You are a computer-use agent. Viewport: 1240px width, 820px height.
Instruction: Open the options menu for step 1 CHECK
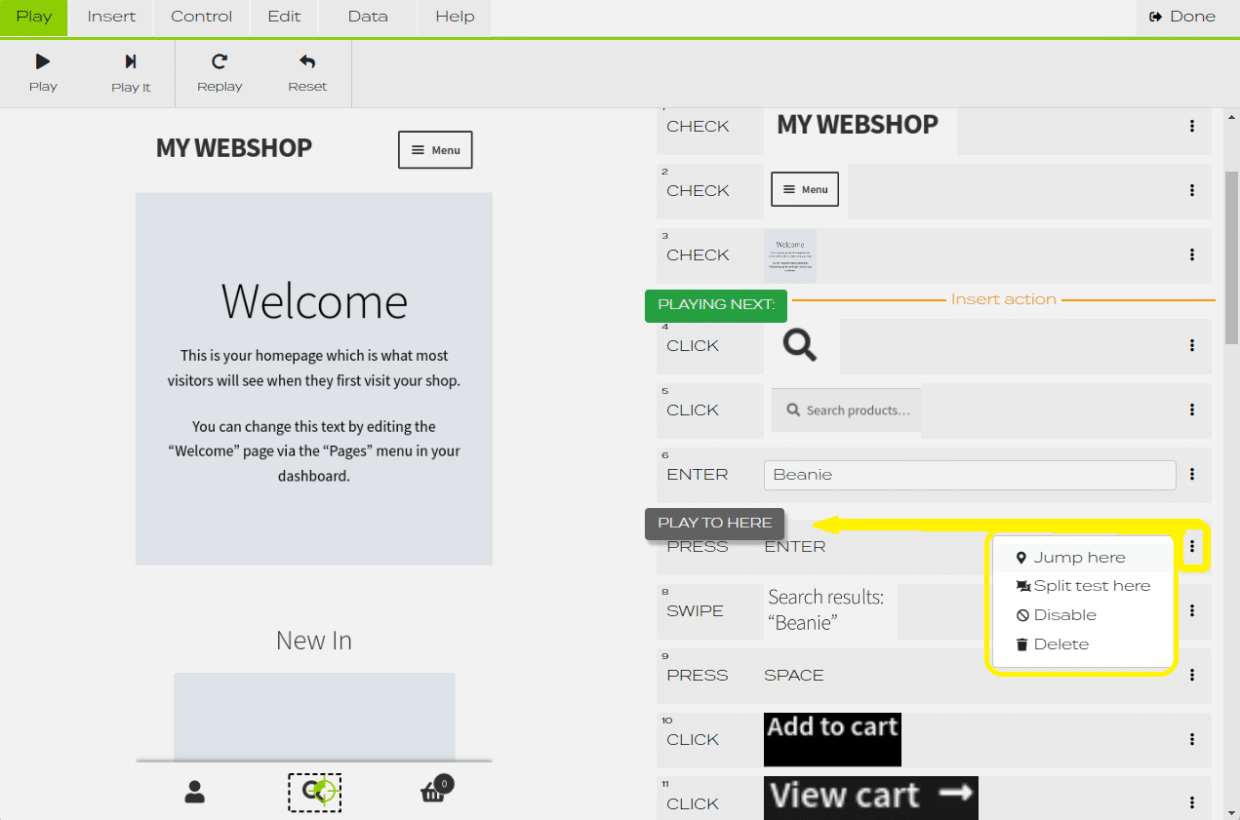tap(1192, 126)
